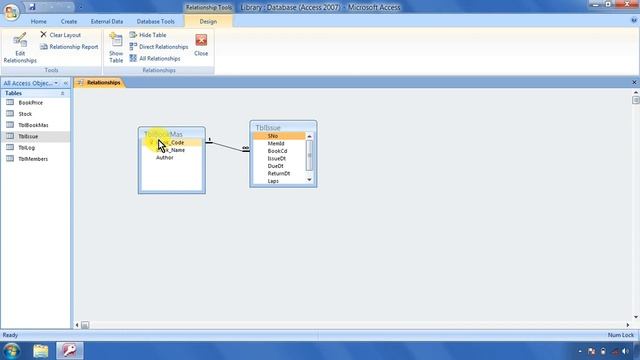The image size is (640, 360).
Task: Select Author field in TblBookMas
Action: coord(171,158)
